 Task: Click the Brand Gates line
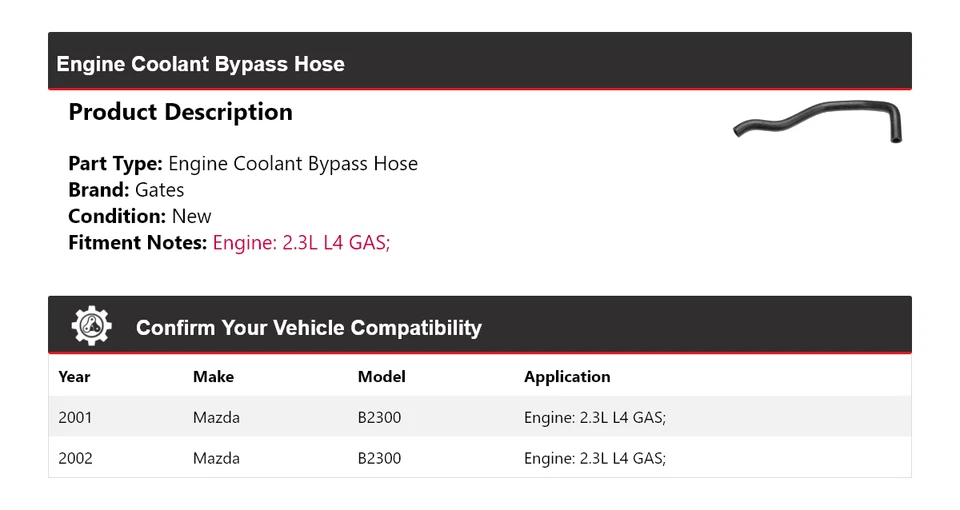[x=126, y=190]
